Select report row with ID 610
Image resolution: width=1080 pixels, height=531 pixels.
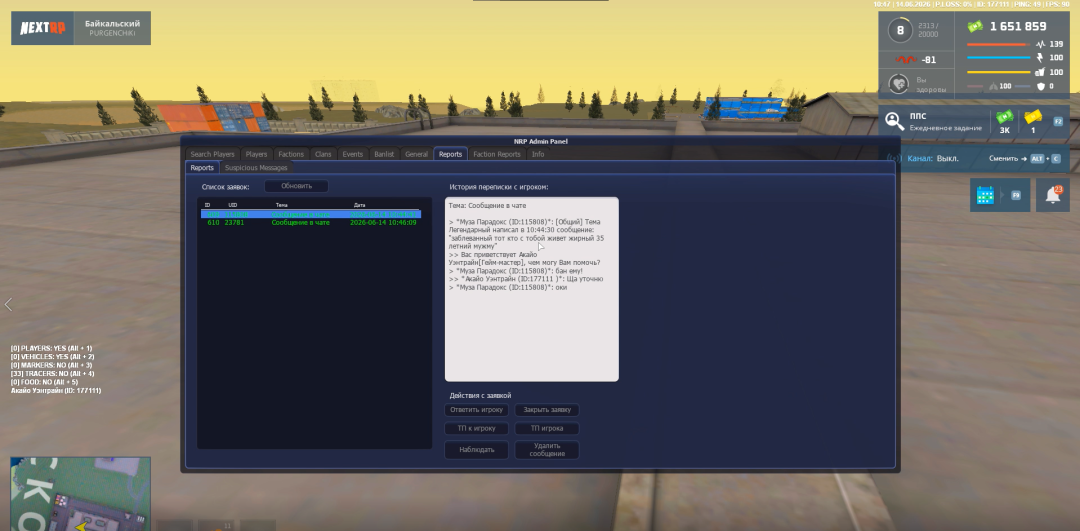311,222
